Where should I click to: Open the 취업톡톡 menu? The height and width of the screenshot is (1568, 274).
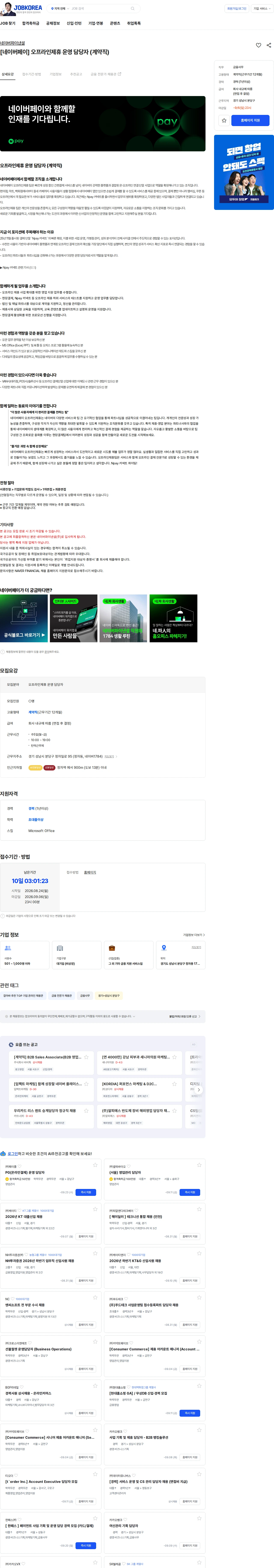pyautogui.click(x=134, y=23)
